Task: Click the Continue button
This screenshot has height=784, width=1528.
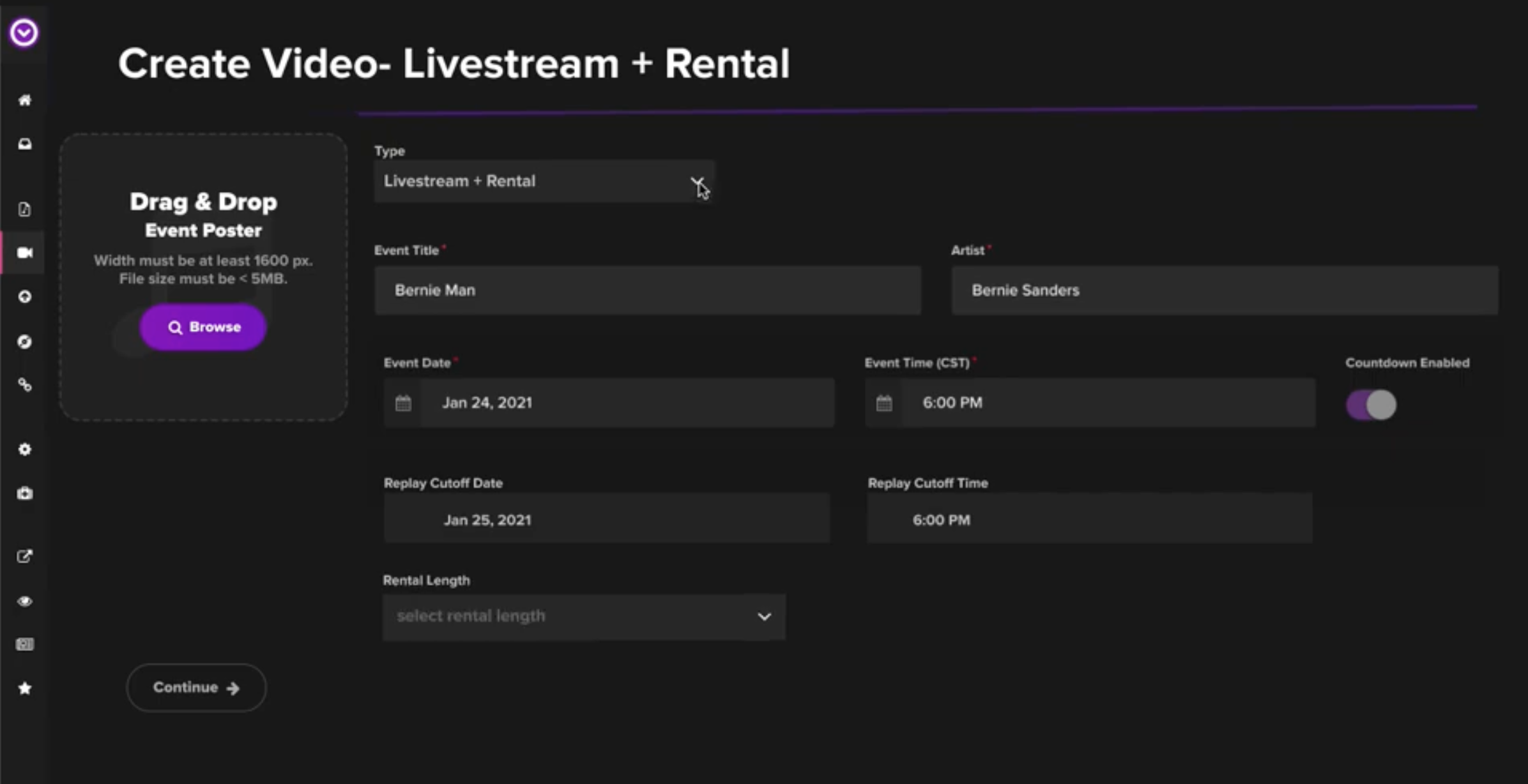Action: (x=196, y=688)
